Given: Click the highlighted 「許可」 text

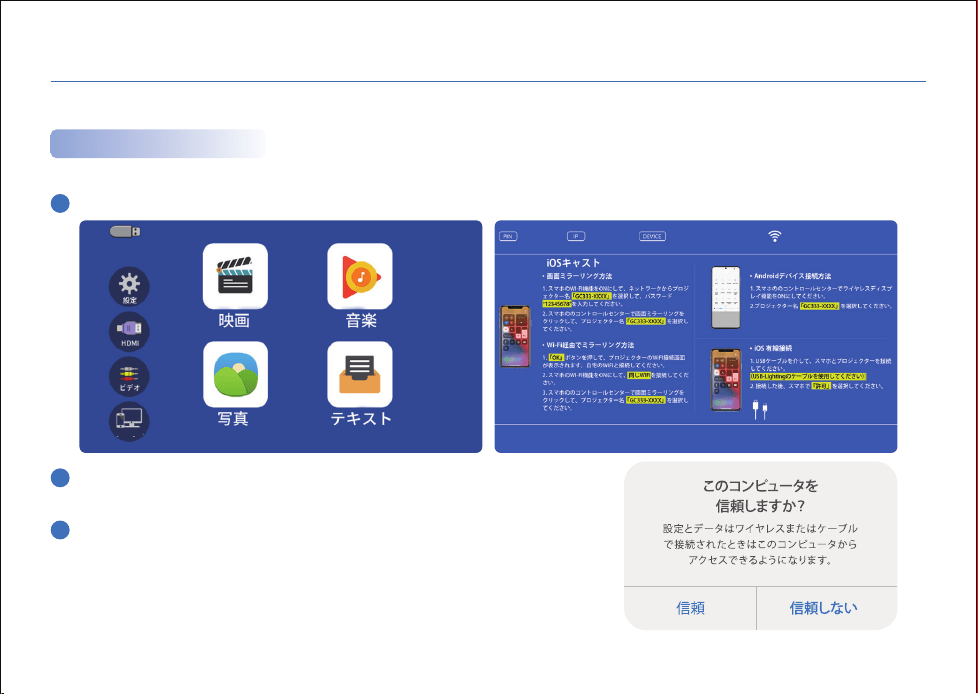Looking at the screenshot, I should click(x=821, y=386).
